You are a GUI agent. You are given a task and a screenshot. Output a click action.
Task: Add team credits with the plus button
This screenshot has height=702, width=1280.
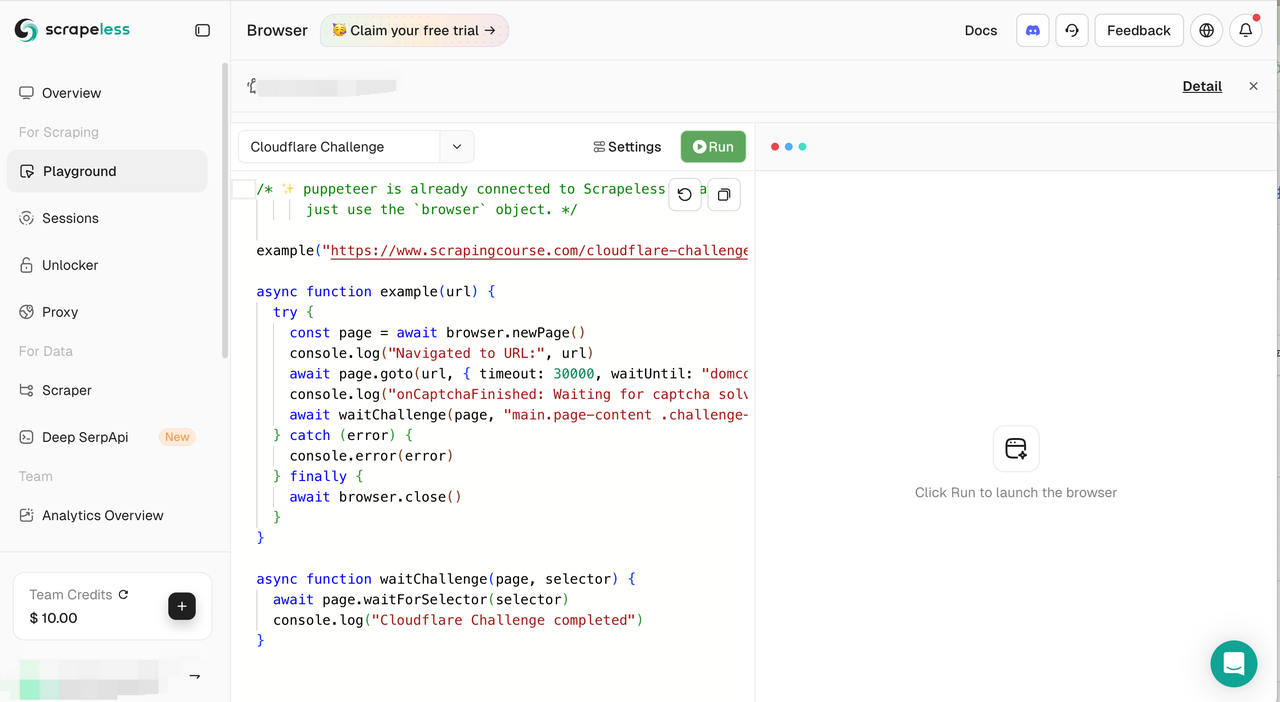point(182,606)
